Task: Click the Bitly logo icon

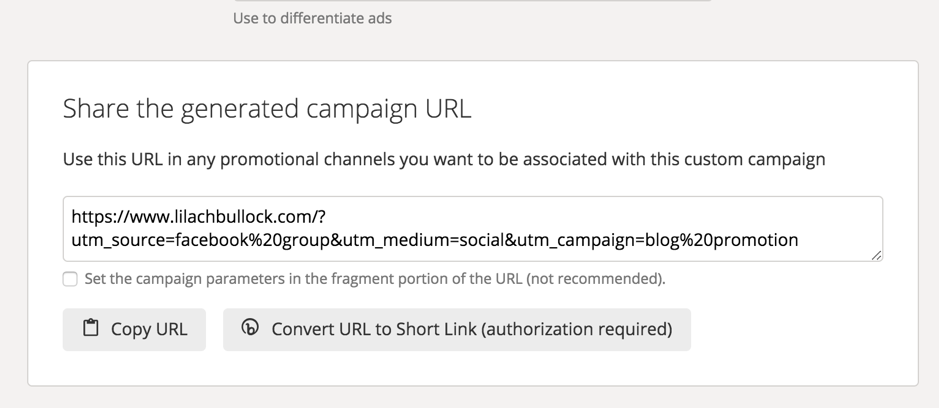Action: click(250, 327)
